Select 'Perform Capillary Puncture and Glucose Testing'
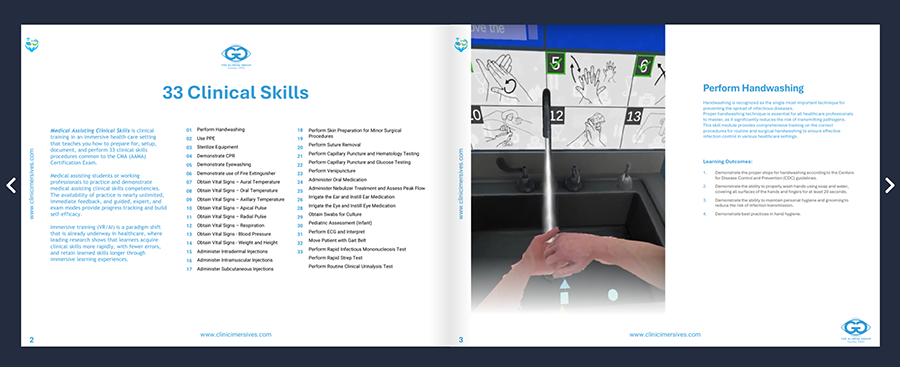The image size is (900, 367). pyautogui.click(x=360, y=163)
